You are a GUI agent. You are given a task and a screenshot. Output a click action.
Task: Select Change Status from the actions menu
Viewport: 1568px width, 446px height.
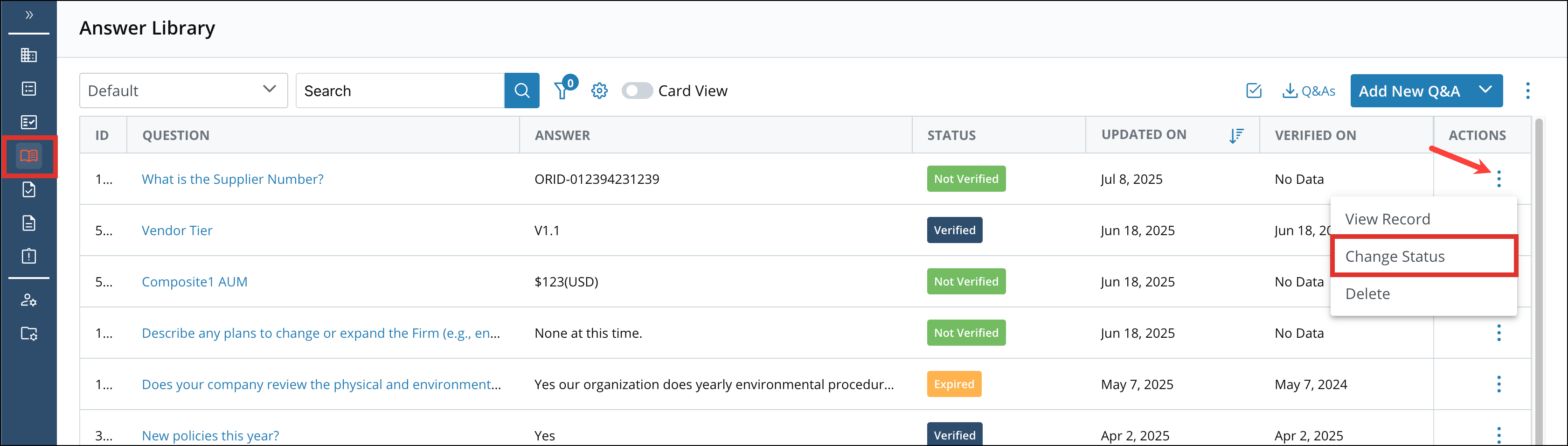tap(1394, 256)
